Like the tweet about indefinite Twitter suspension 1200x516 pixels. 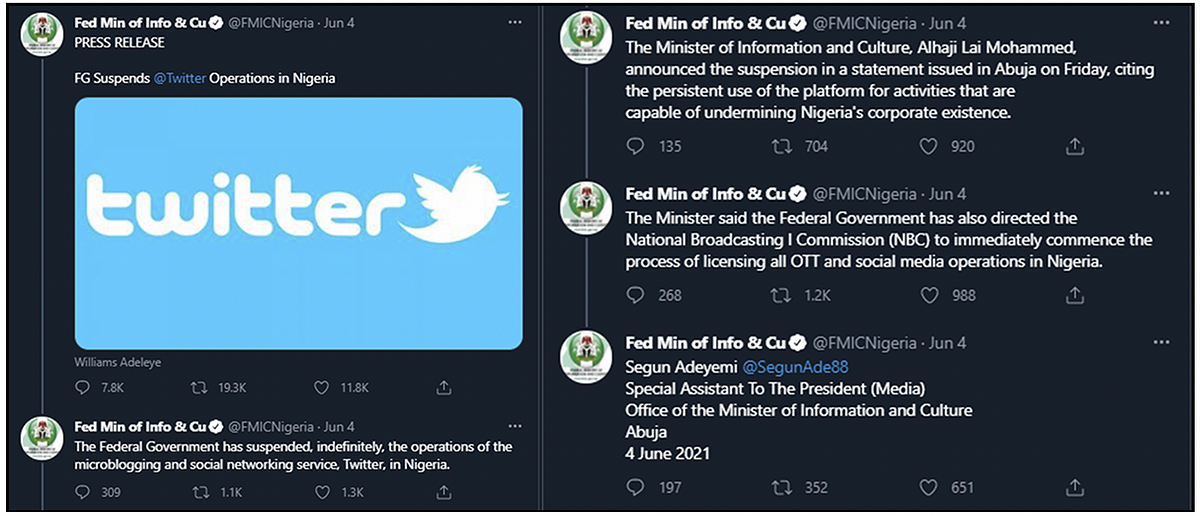(322, 492)
